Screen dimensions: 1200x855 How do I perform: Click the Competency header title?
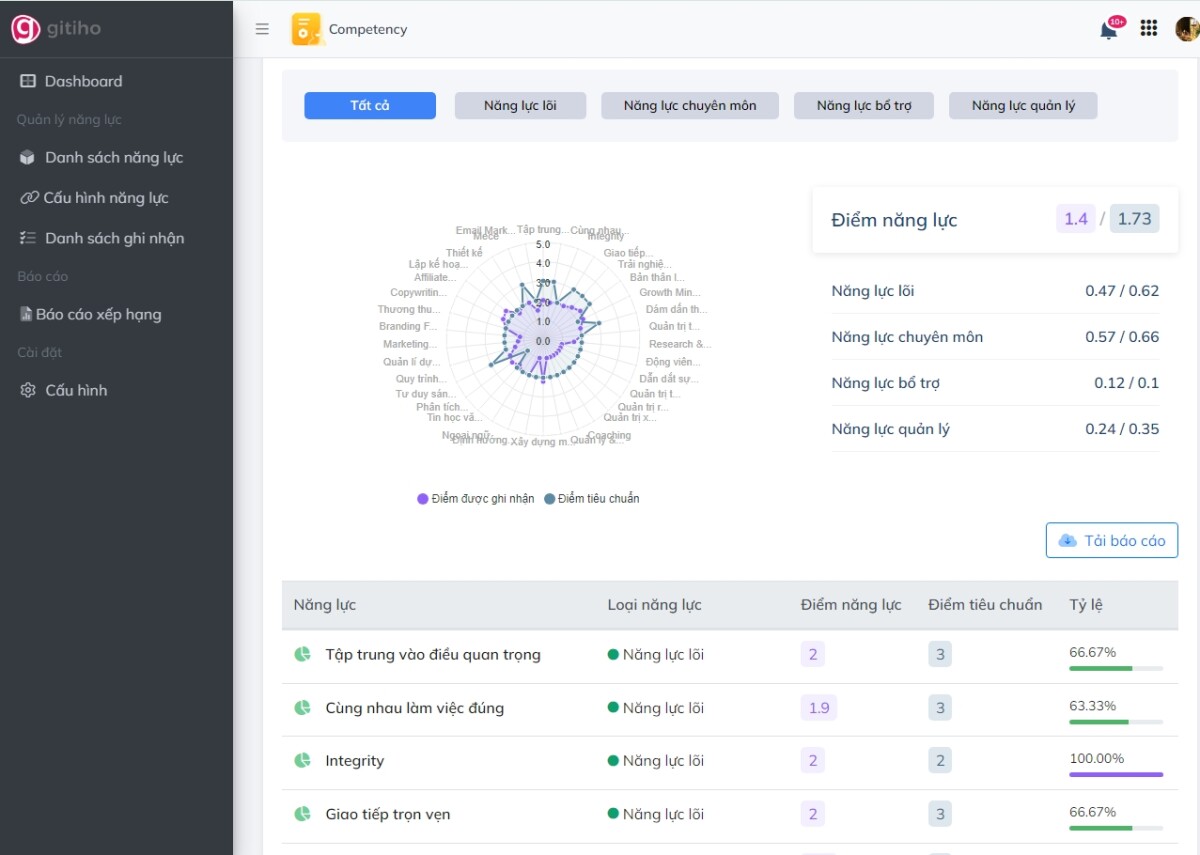point(368,29)
